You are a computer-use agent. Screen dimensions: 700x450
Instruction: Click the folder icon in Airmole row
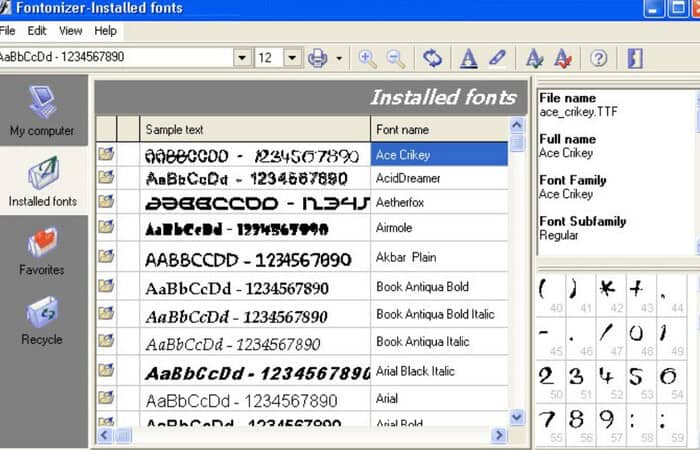tap(106, 226)
